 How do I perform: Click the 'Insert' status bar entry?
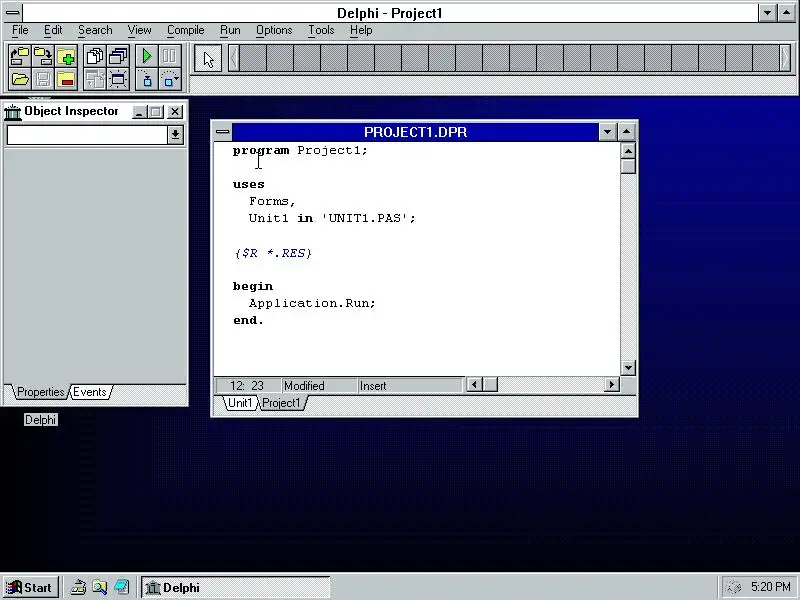[410, 386]
